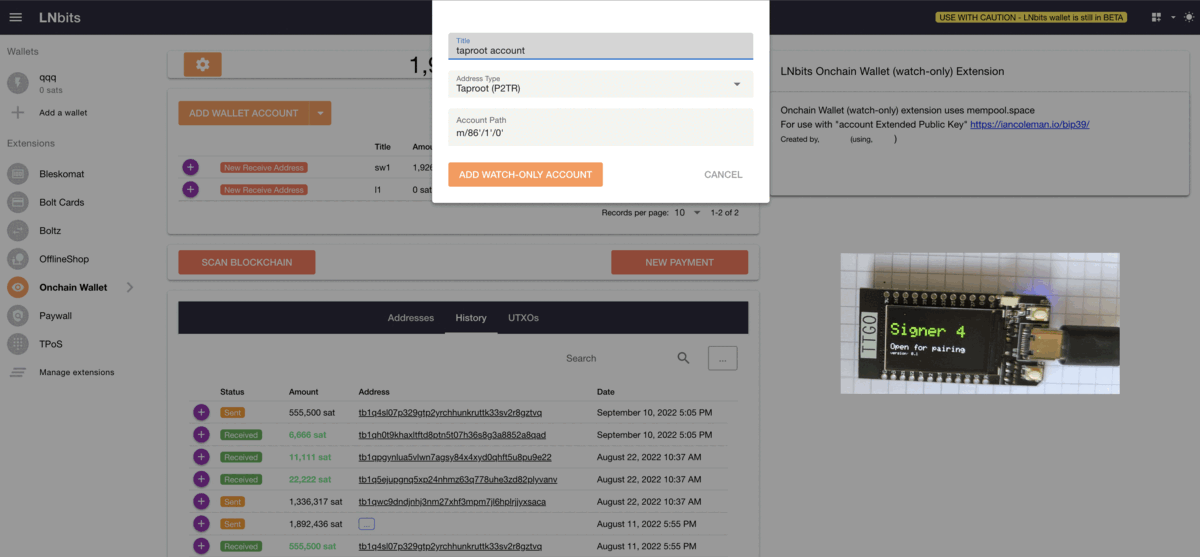The image size is (1200, 557).
Task: Open the Onchain Wallet extension icon
Action: tap(18, 288)
